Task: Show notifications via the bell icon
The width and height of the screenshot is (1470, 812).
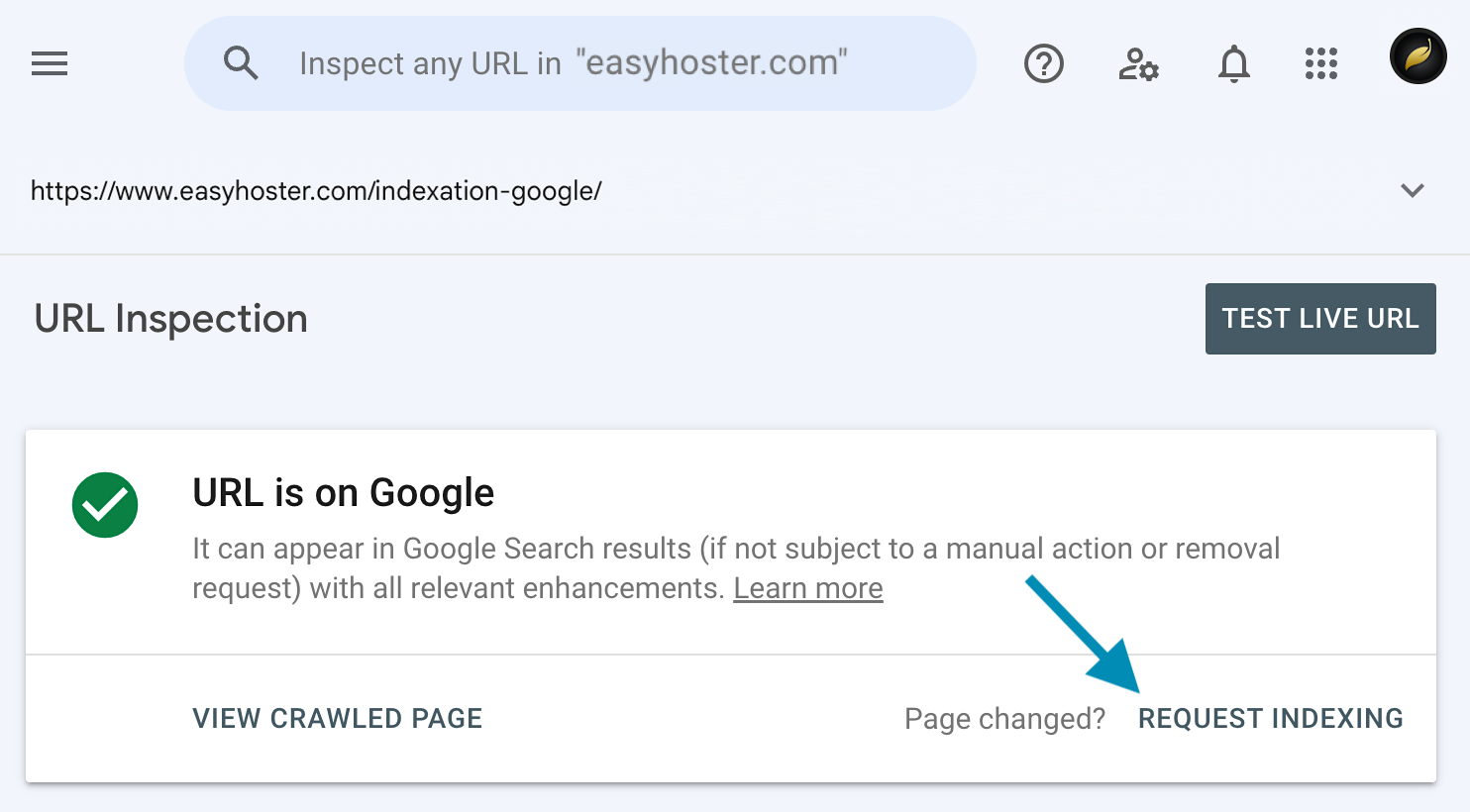Action: pyautogui.click(x=1233, y=64)
